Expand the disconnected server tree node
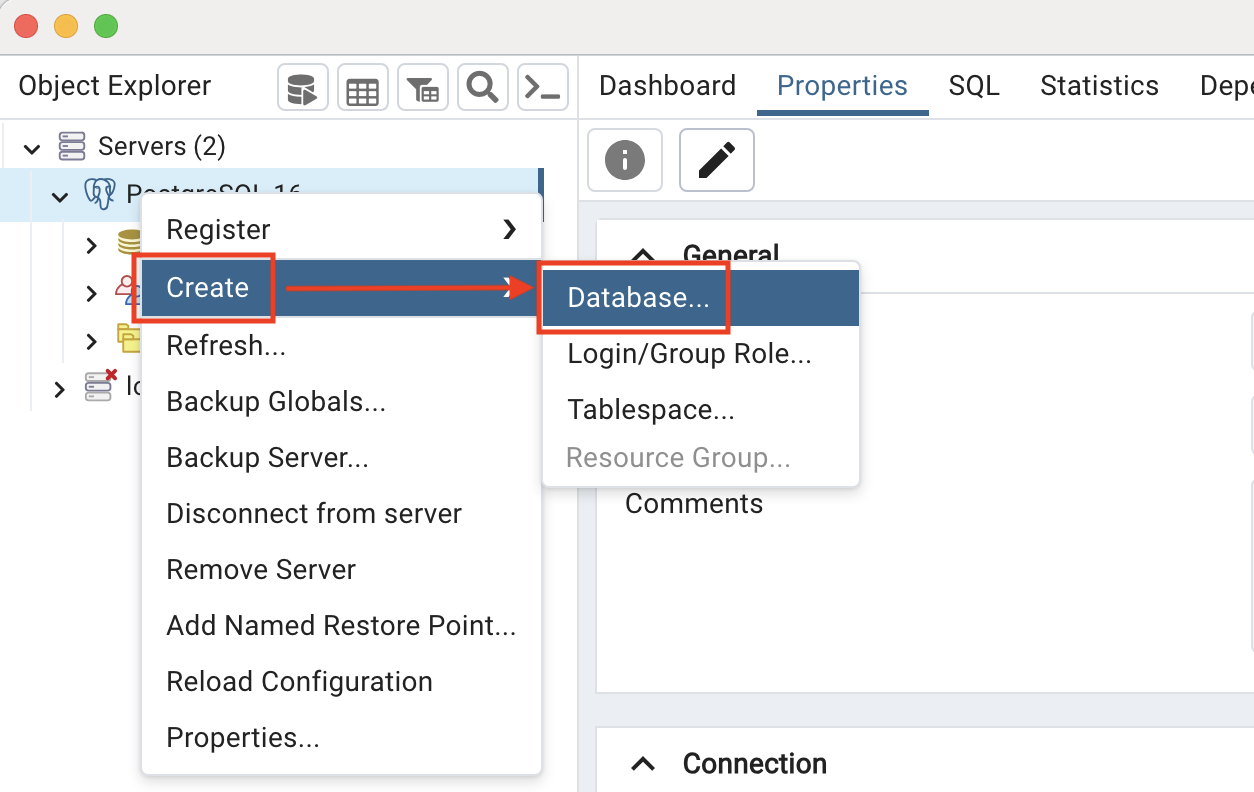Screen dimensions: 1254x792 tap(60, 389)
